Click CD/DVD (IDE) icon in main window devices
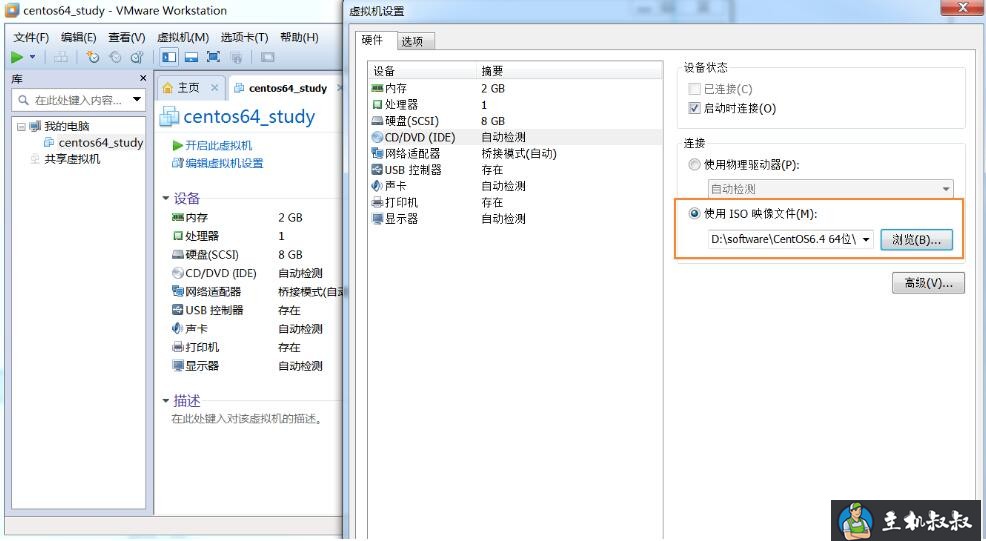The image size is (986, 541). point(177,273)
